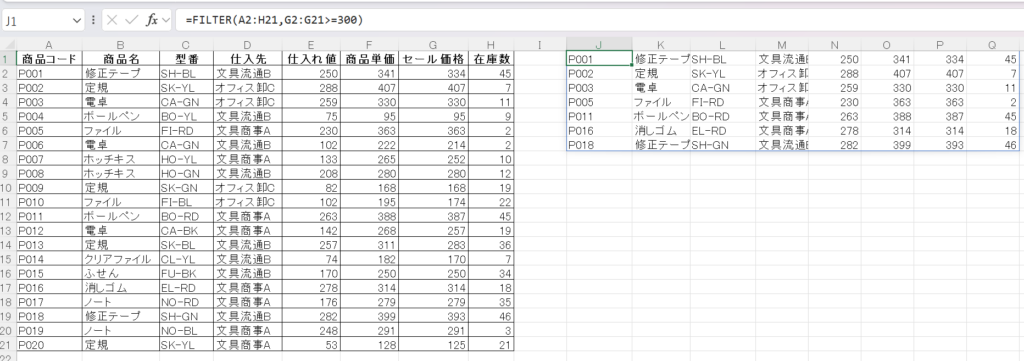Select value 11 in column Q
This screenshot has height=361, width=1024.
click(x=992, y=87)
